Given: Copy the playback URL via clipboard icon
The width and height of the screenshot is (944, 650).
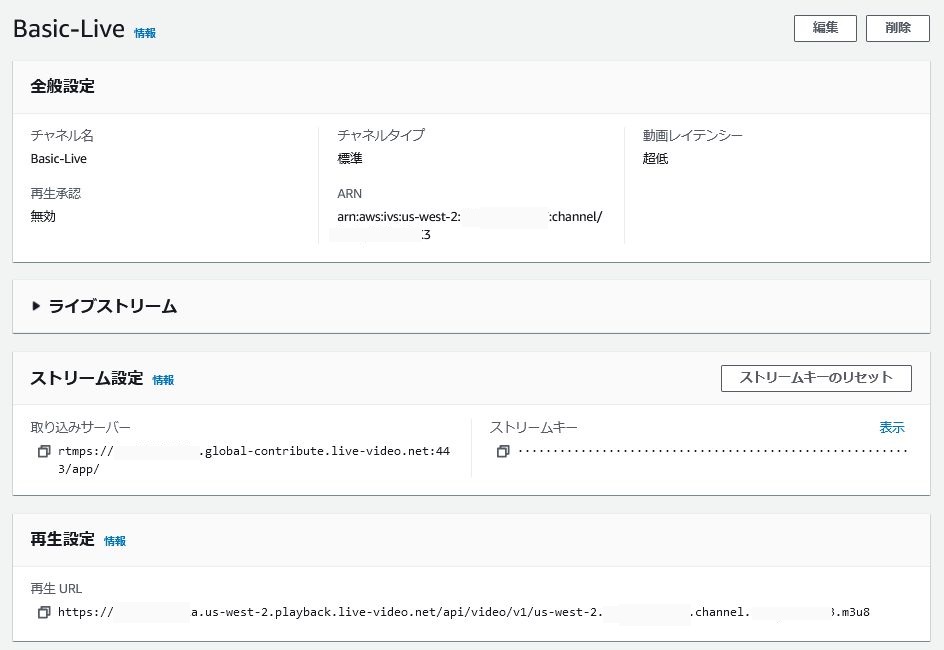Looking at the screenshot, I should [42, 612].
